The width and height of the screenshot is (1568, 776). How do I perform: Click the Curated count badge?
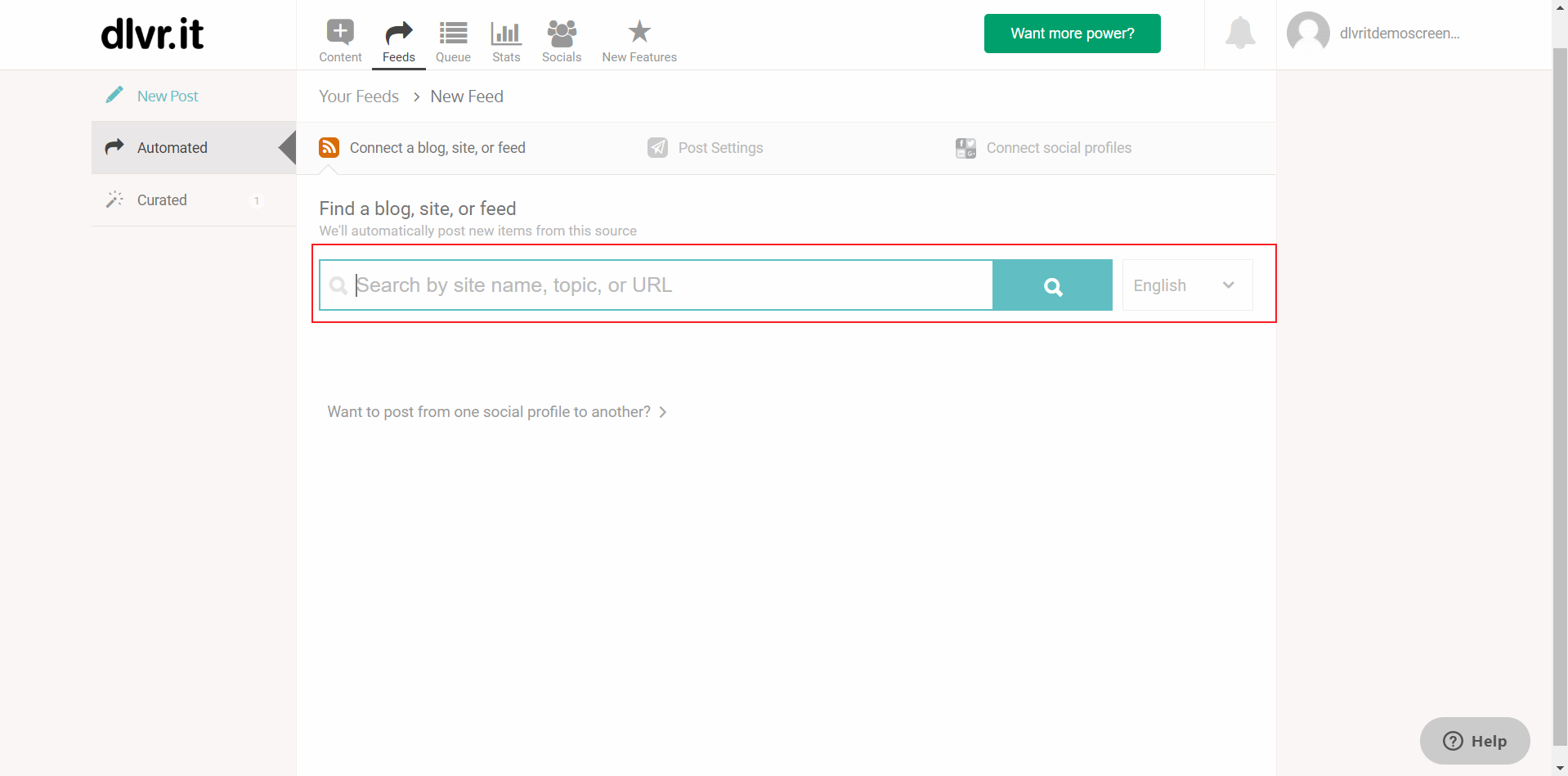(x=257, y=200)
